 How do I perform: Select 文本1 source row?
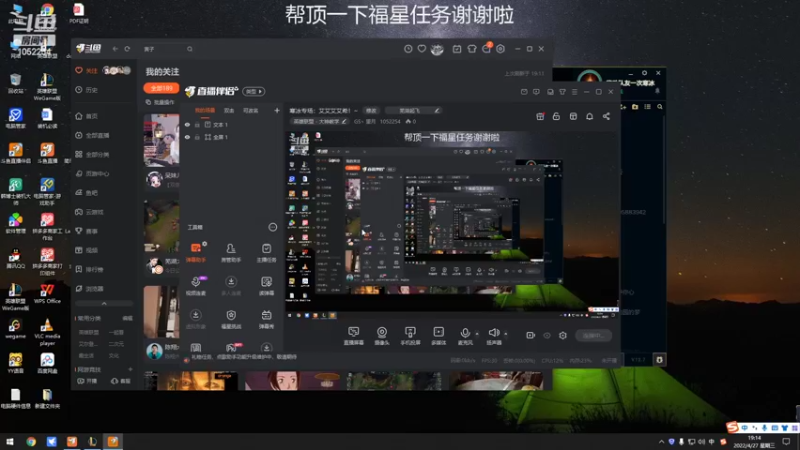232,124
